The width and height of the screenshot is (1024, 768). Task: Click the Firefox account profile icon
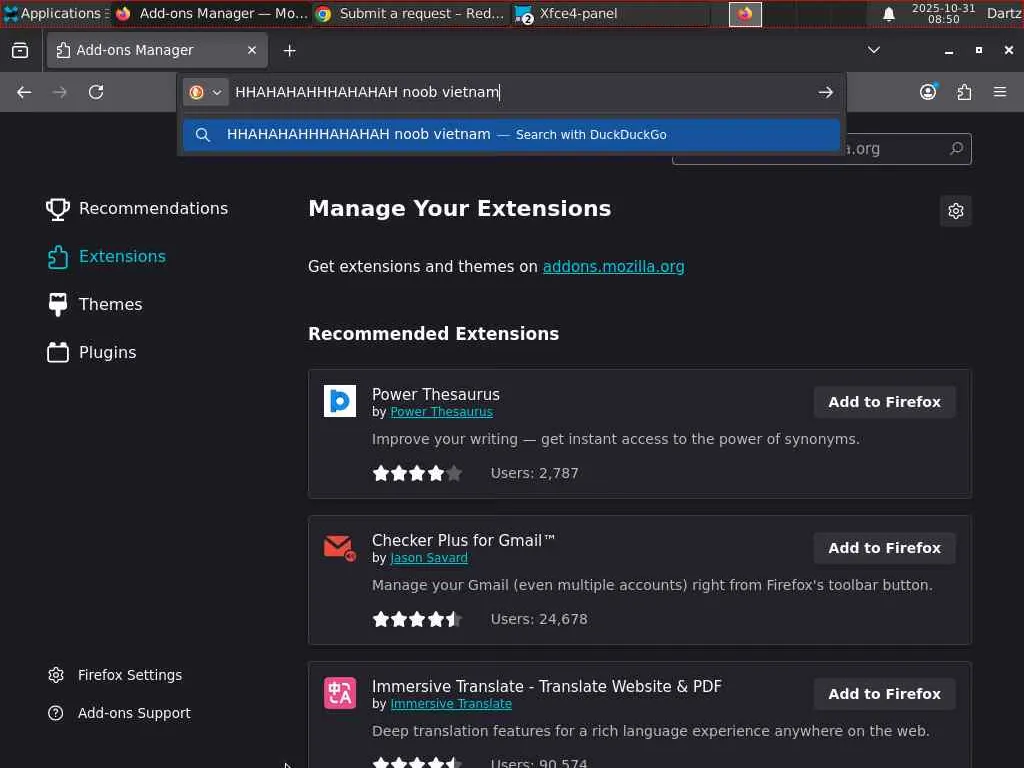click(x=928, y=92)
